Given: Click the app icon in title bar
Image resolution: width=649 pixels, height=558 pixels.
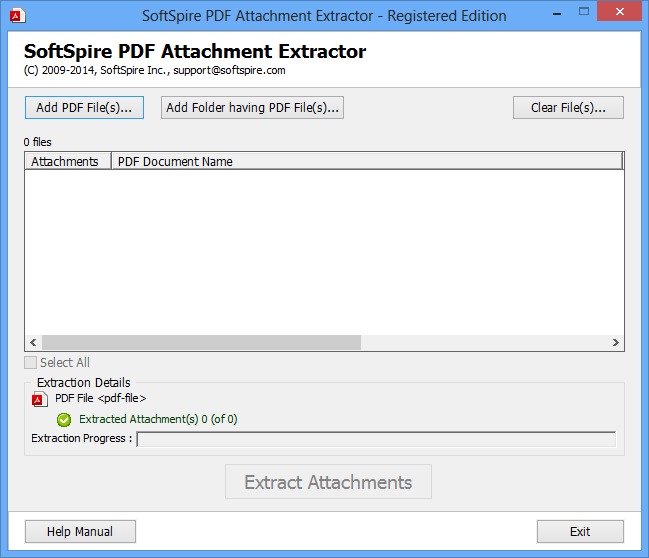Looking at the screenshot, I should (x=16, y=15).
